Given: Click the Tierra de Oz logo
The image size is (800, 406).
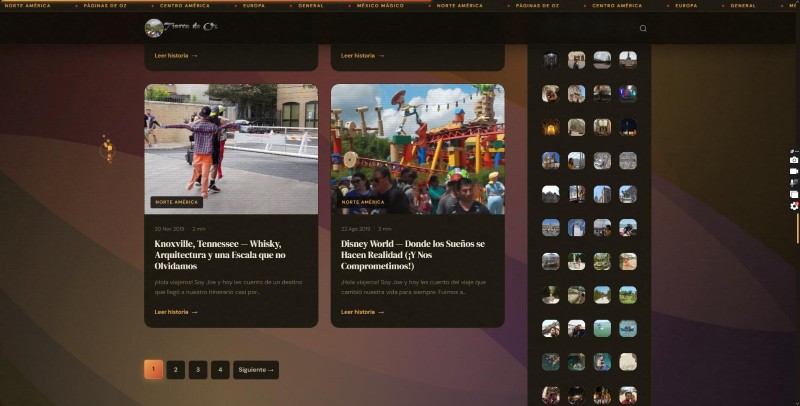Looking at the screenshot, I should [x=181, y=28].
